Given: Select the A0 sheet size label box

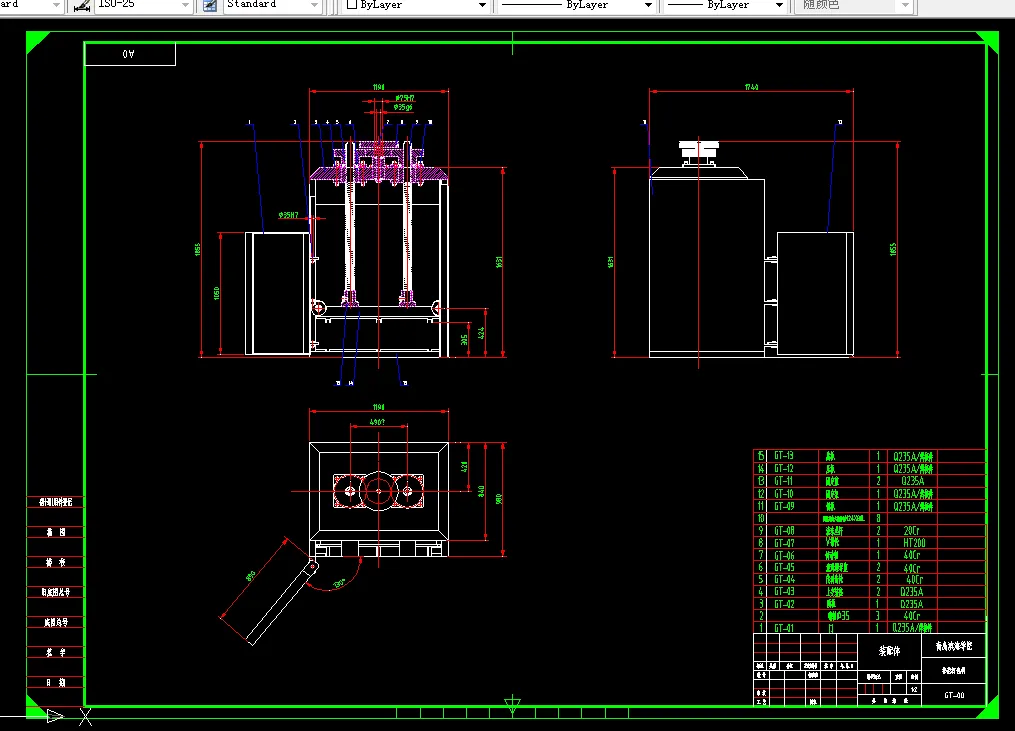Looking at the screenshot, I should click(129, 54).
